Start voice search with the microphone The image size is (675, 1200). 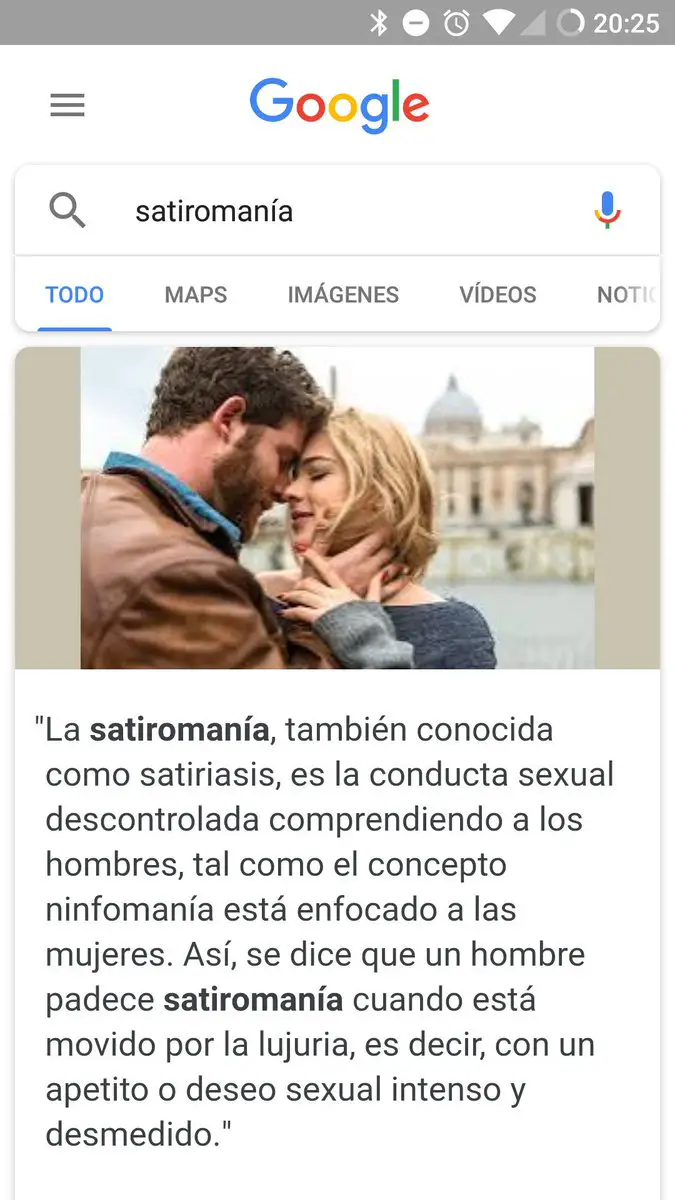click(x=607, y=211)
